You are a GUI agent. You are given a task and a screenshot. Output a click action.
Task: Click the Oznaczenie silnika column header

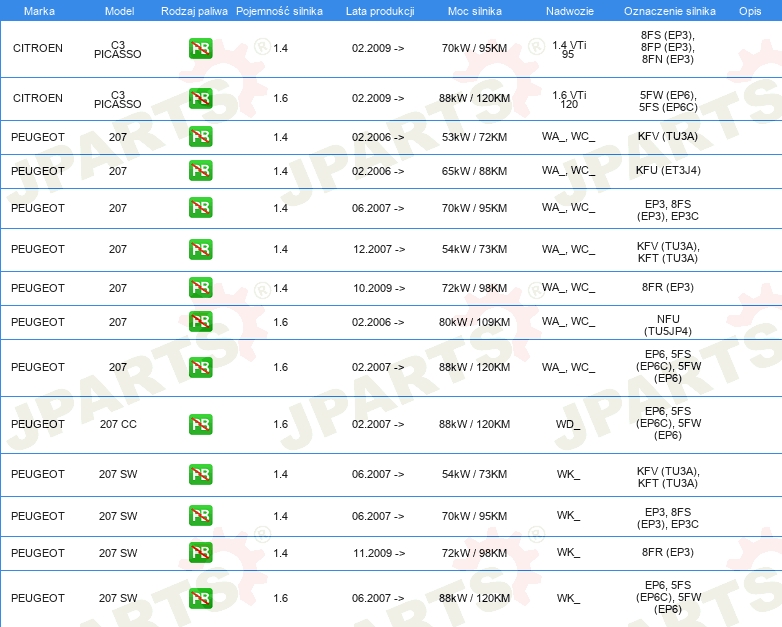pyautogui.click(x=670, y=11)
